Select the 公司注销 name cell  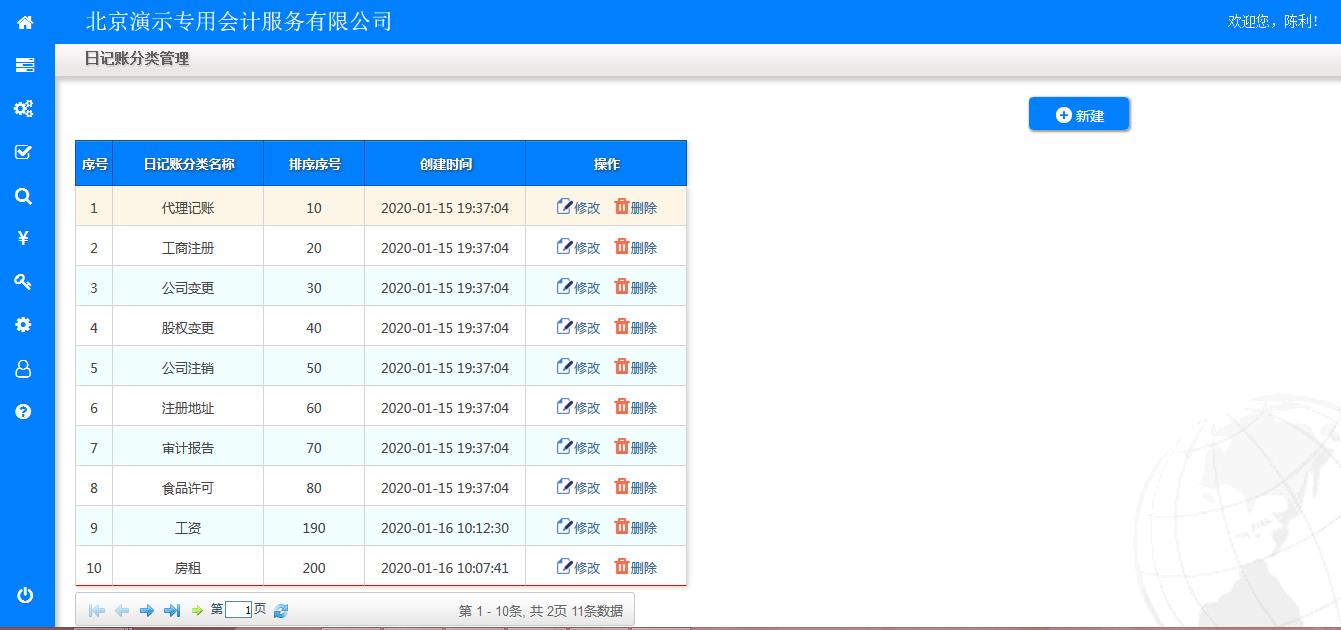pos(188,367)
